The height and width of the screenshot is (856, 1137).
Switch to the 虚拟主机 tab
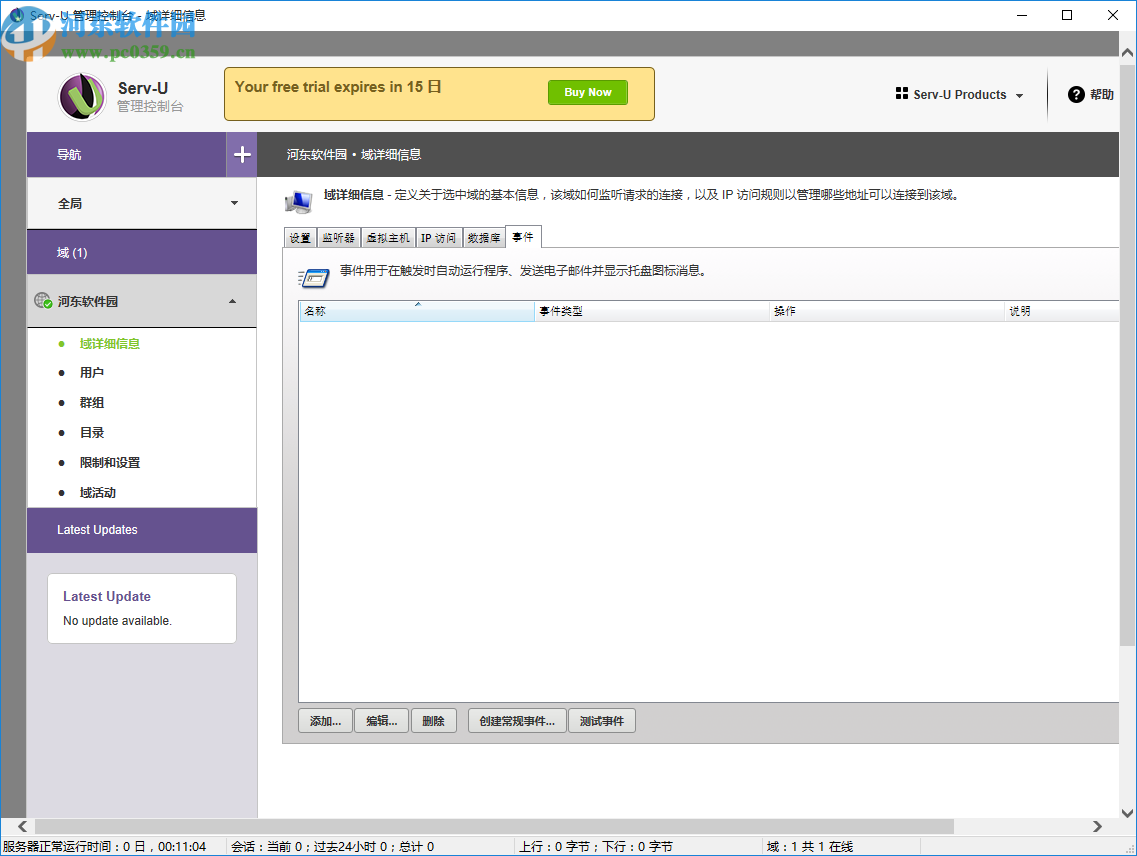[x=388, y=238]
